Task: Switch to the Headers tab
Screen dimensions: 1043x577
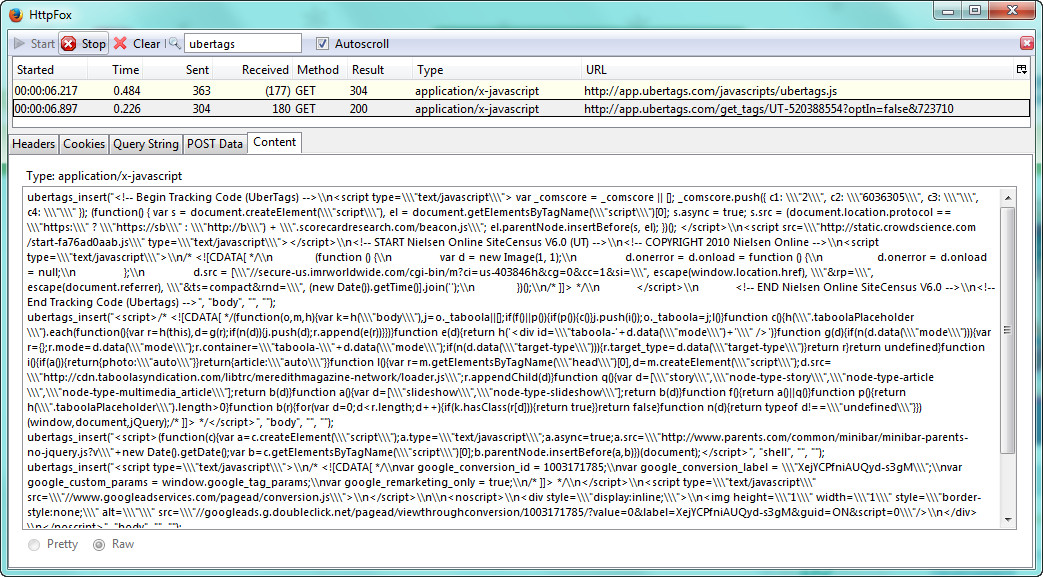Action: coord(33,144)
